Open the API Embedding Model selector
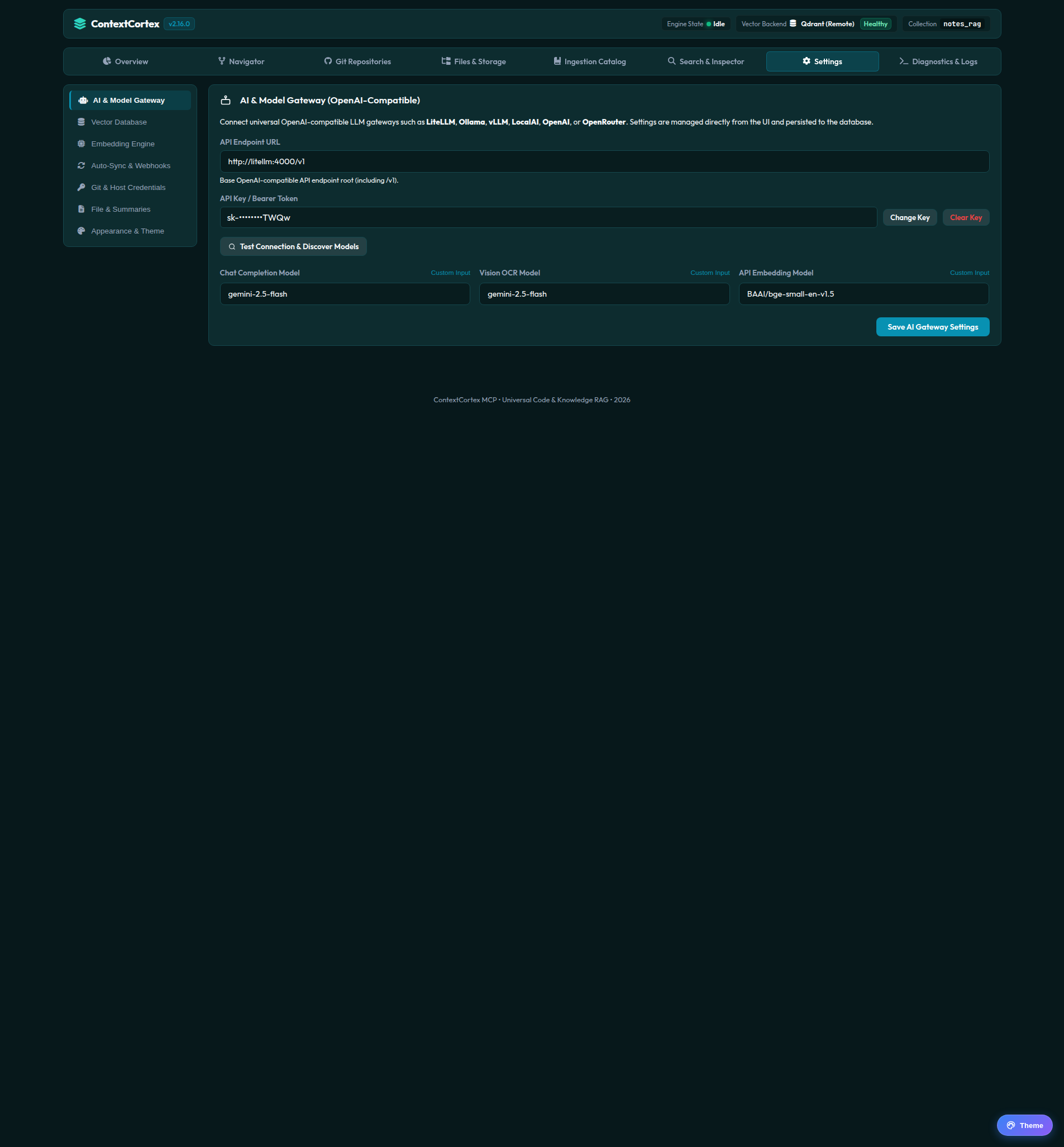This screenshot has height=1147, width=1064. pos(863,294)
